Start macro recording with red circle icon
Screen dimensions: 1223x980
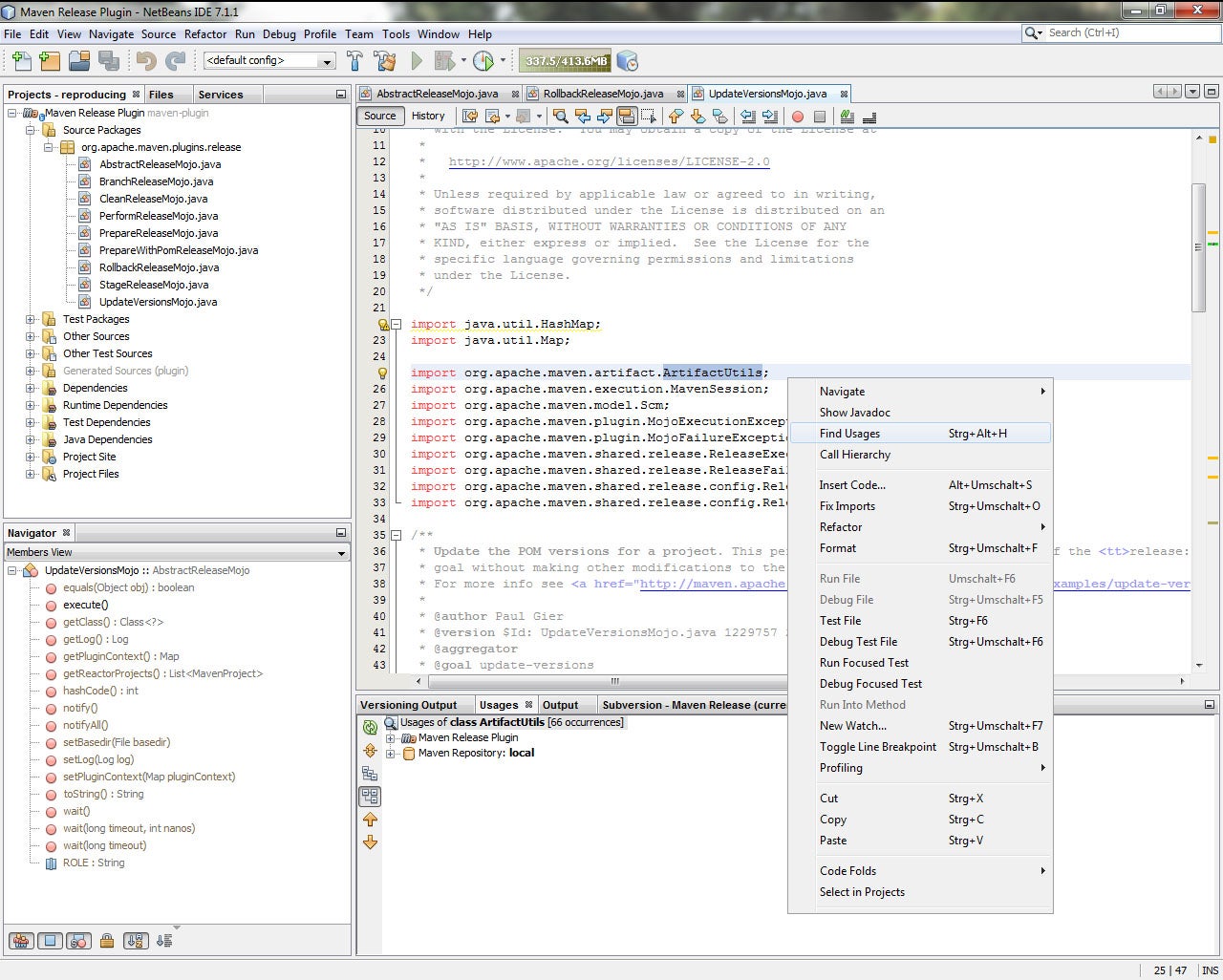click(x=798, y=117)
